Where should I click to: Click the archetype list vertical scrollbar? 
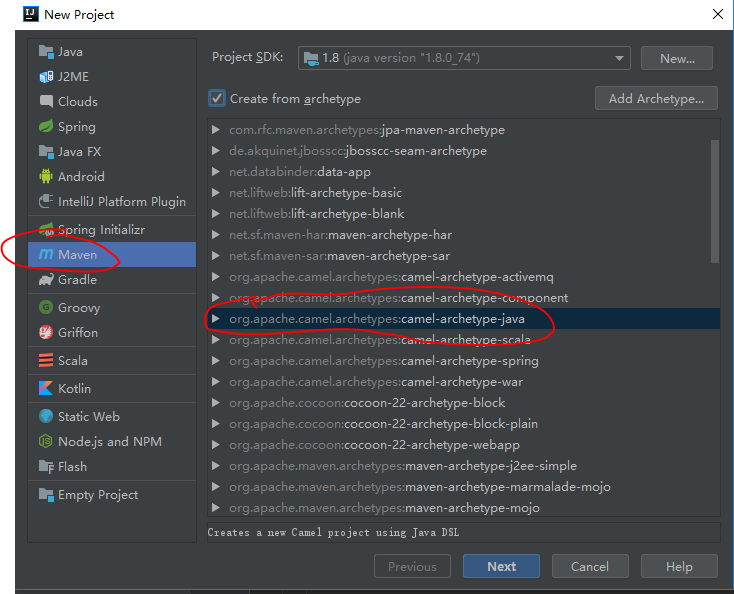(715, 201)
